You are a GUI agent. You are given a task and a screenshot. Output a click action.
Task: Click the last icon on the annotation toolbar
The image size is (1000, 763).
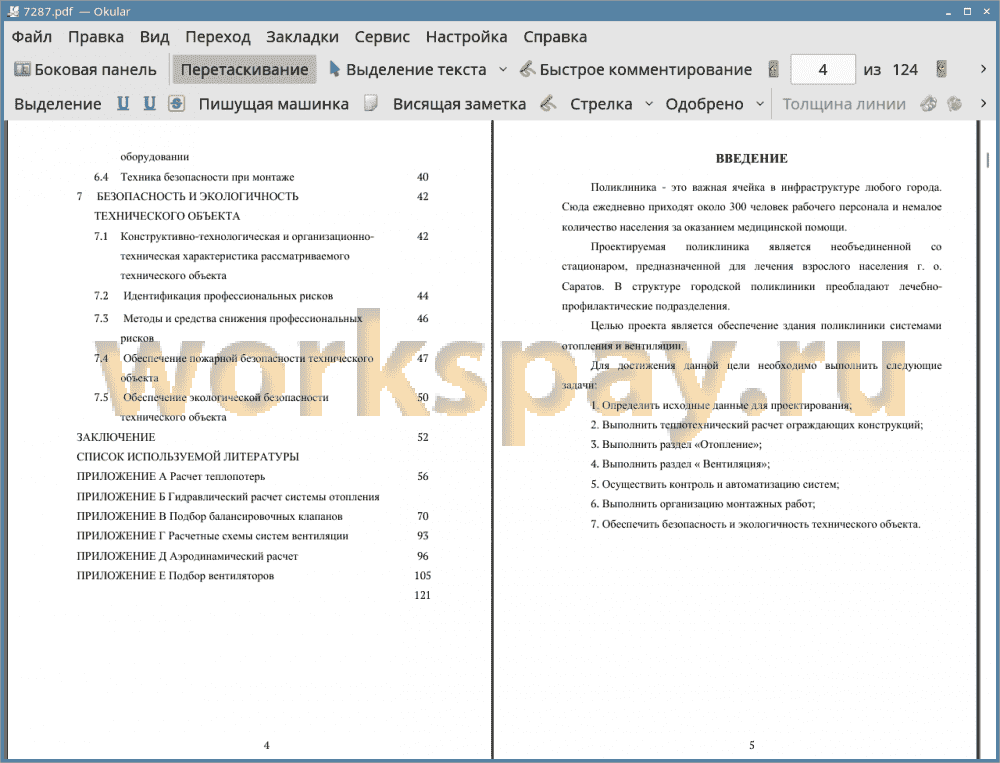[955, 103]
